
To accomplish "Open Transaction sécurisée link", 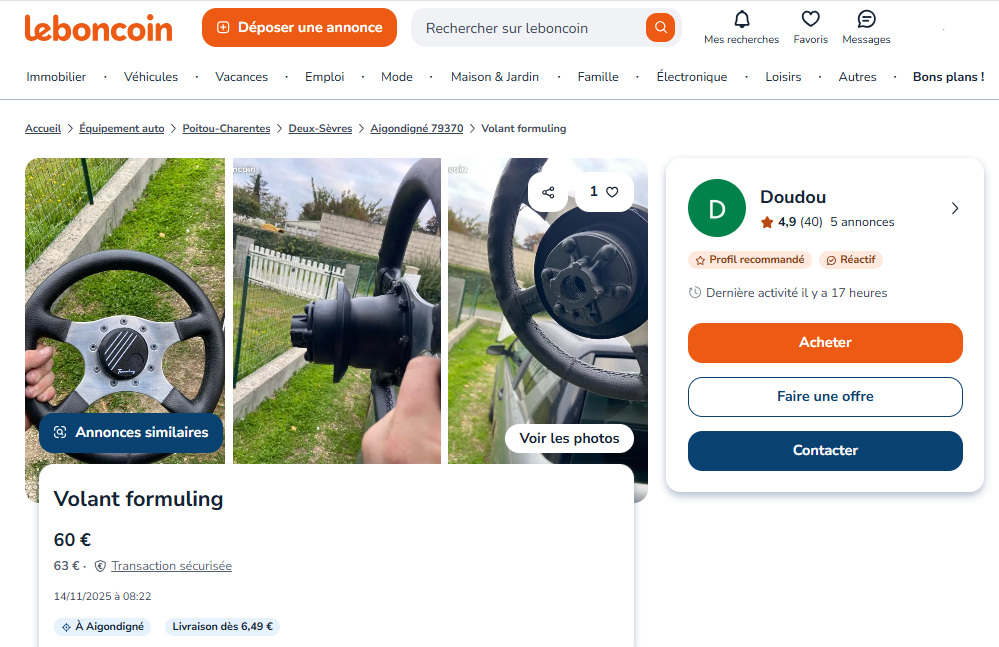I will pyautogui.click(x=171, y=566).
